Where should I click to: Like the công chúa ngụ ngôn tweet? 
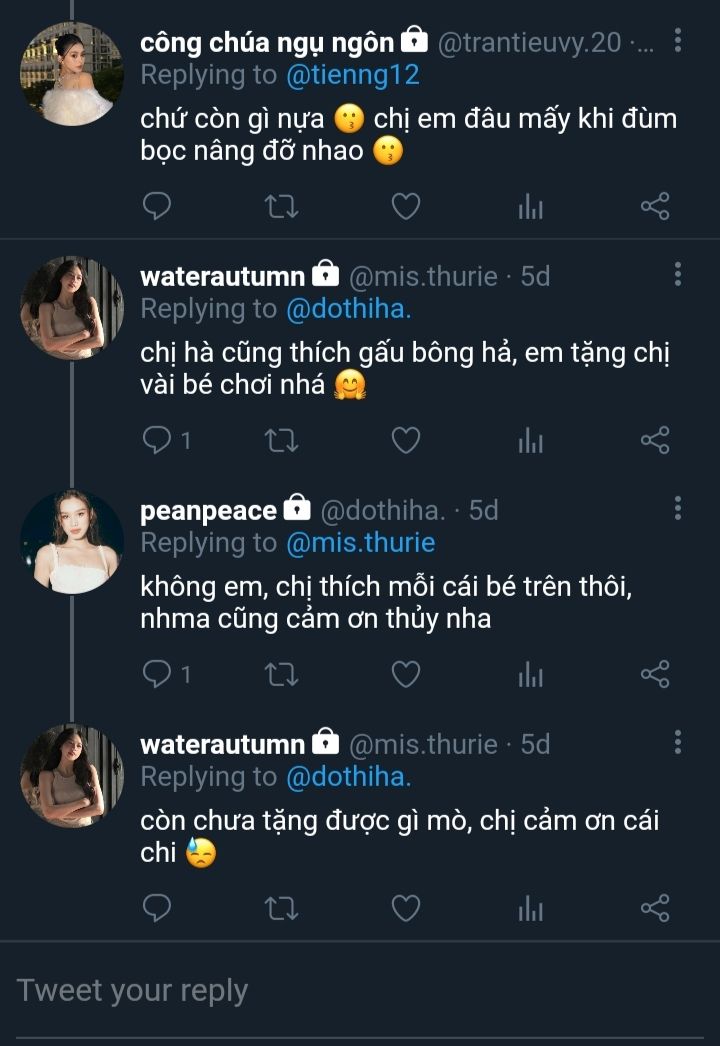click(405, 207)
